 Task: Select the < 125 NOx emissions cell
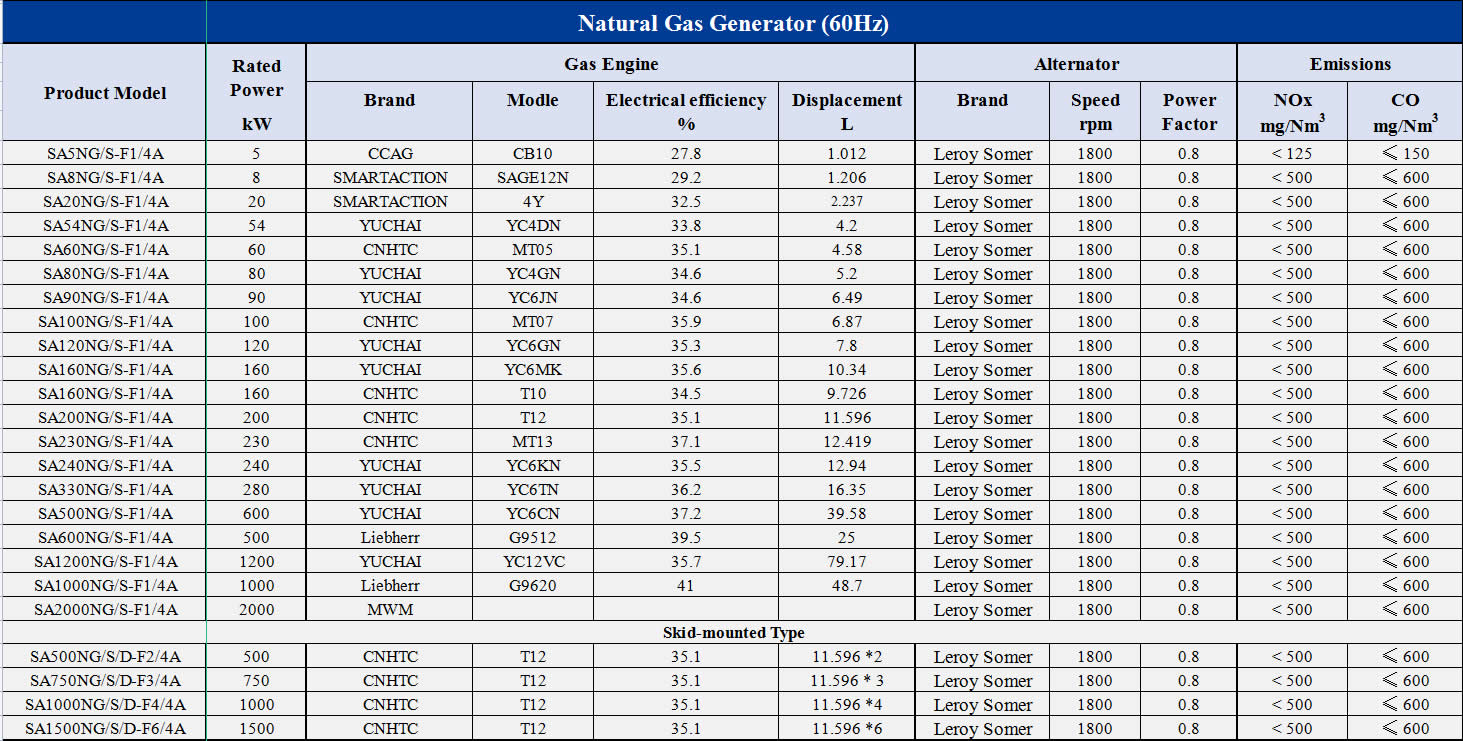(1292, 154)
